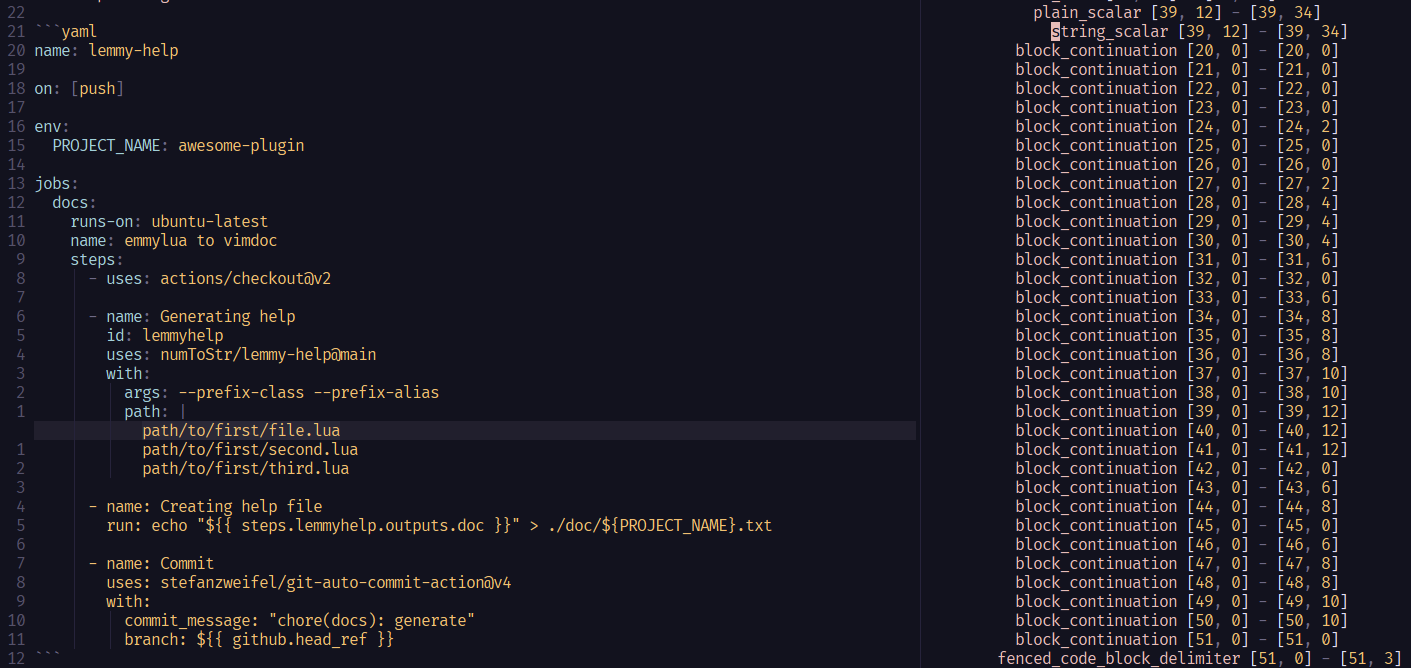Click the github.head_ref branch expression

311,639
